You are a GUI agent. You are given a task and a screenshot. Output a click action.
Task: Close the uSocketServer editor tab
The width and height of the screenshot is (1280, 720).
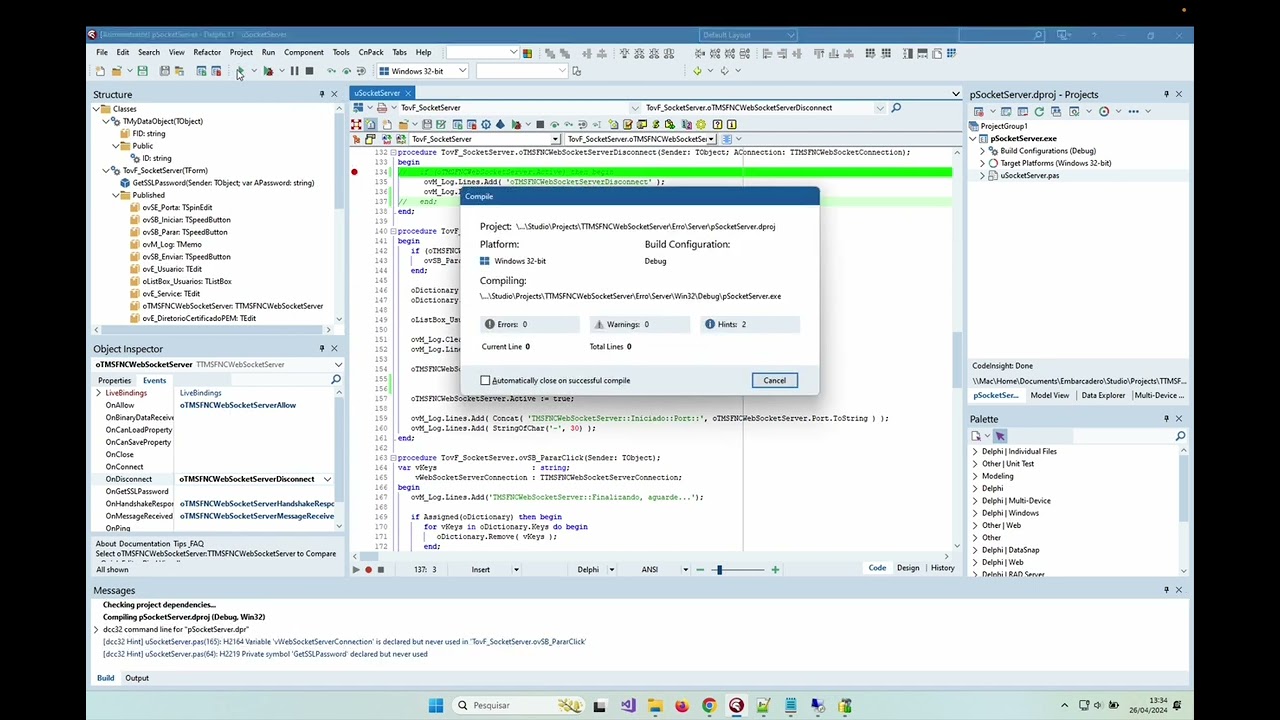(408, 93)
